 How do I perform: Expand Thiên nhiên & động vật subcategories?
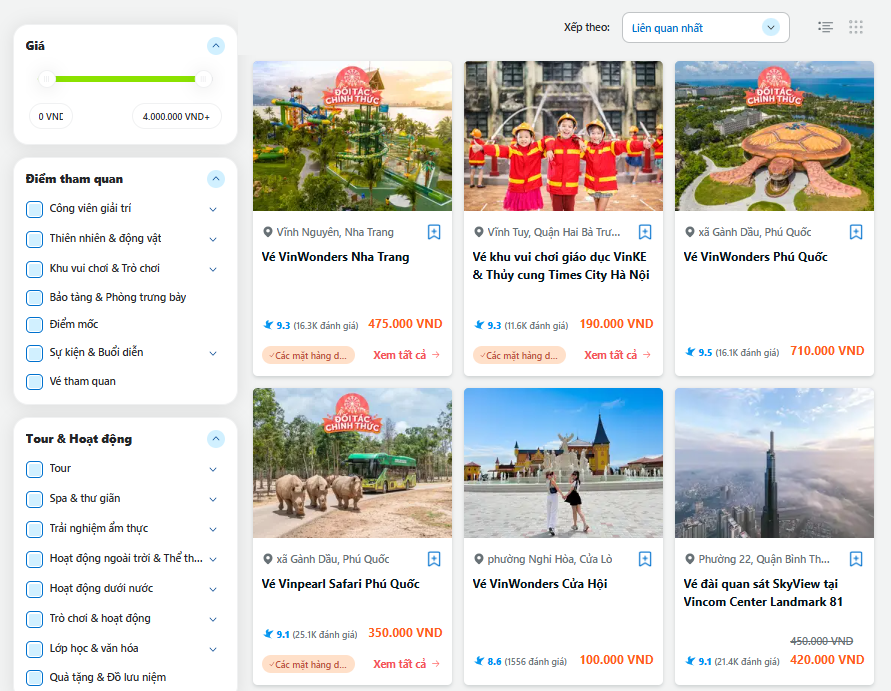click(x=213, y=239)
